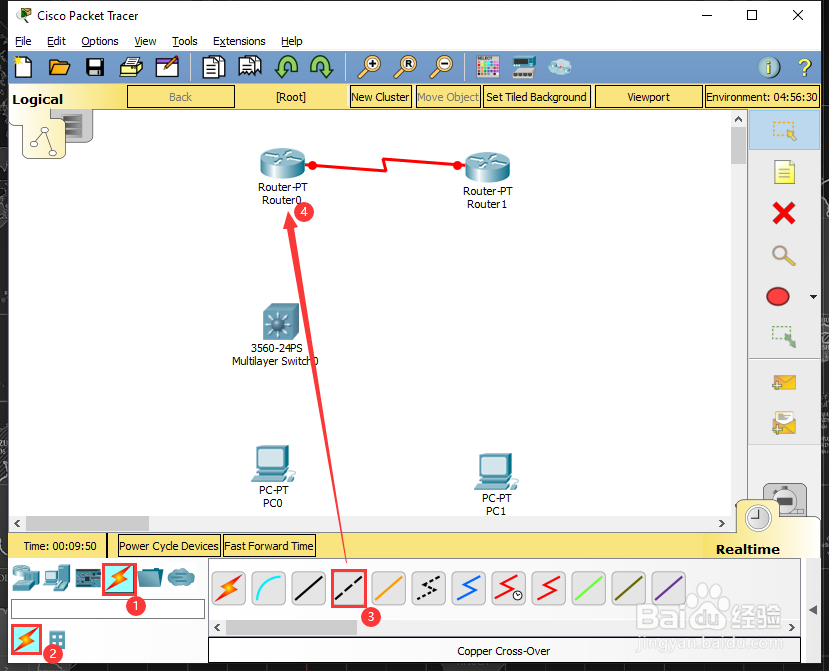The width and height of the screenshot is (829, 671).
Task: Open the network information icon
Action: (x=769, y=67)
